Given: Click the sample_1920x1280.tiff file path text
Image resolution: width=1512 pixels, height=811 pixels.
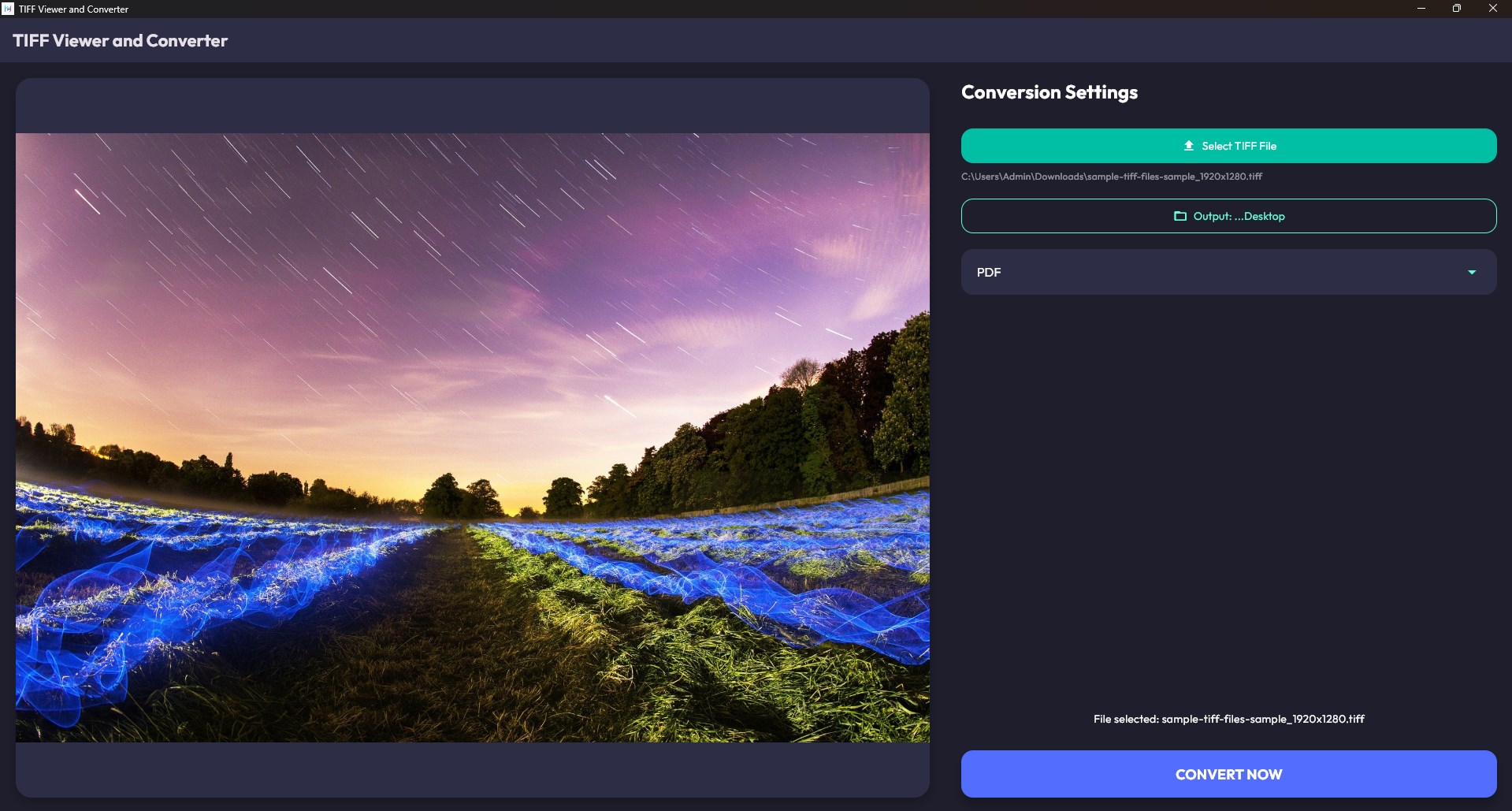Looking at the screenshot, I should [x=1111, y=177].
